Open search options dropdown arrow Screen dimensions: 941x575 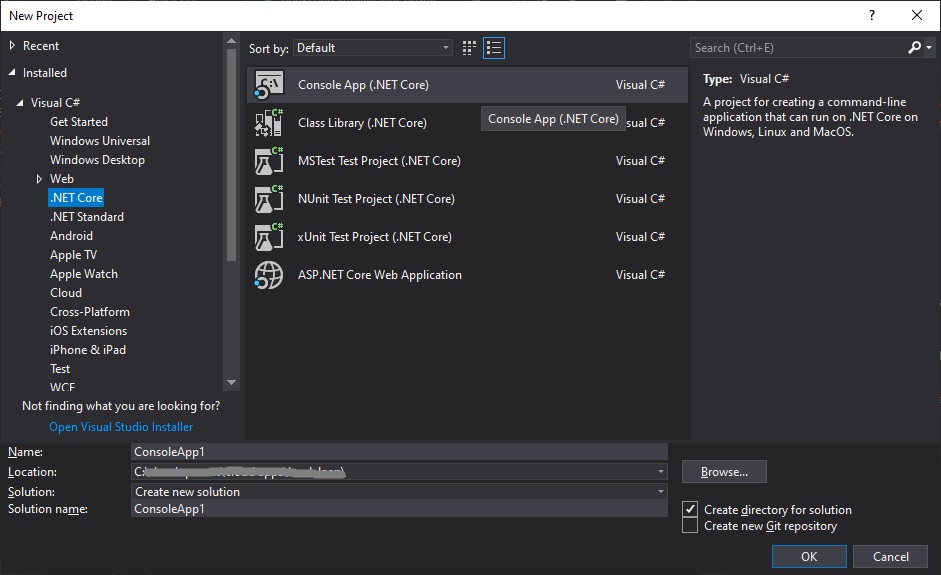coord(929,47)
